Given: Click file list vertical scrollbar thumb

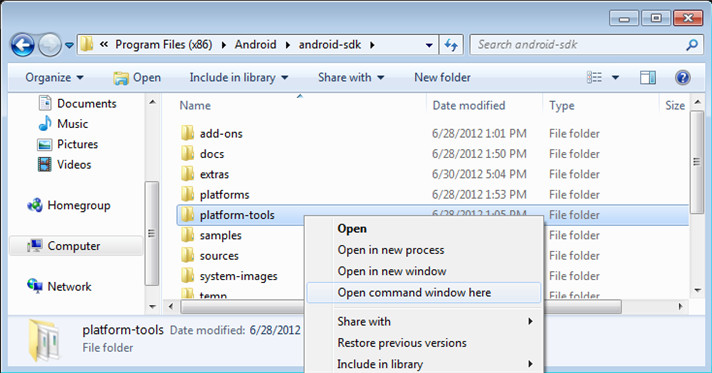Looking at the screenshot, I should coord(697,162).
